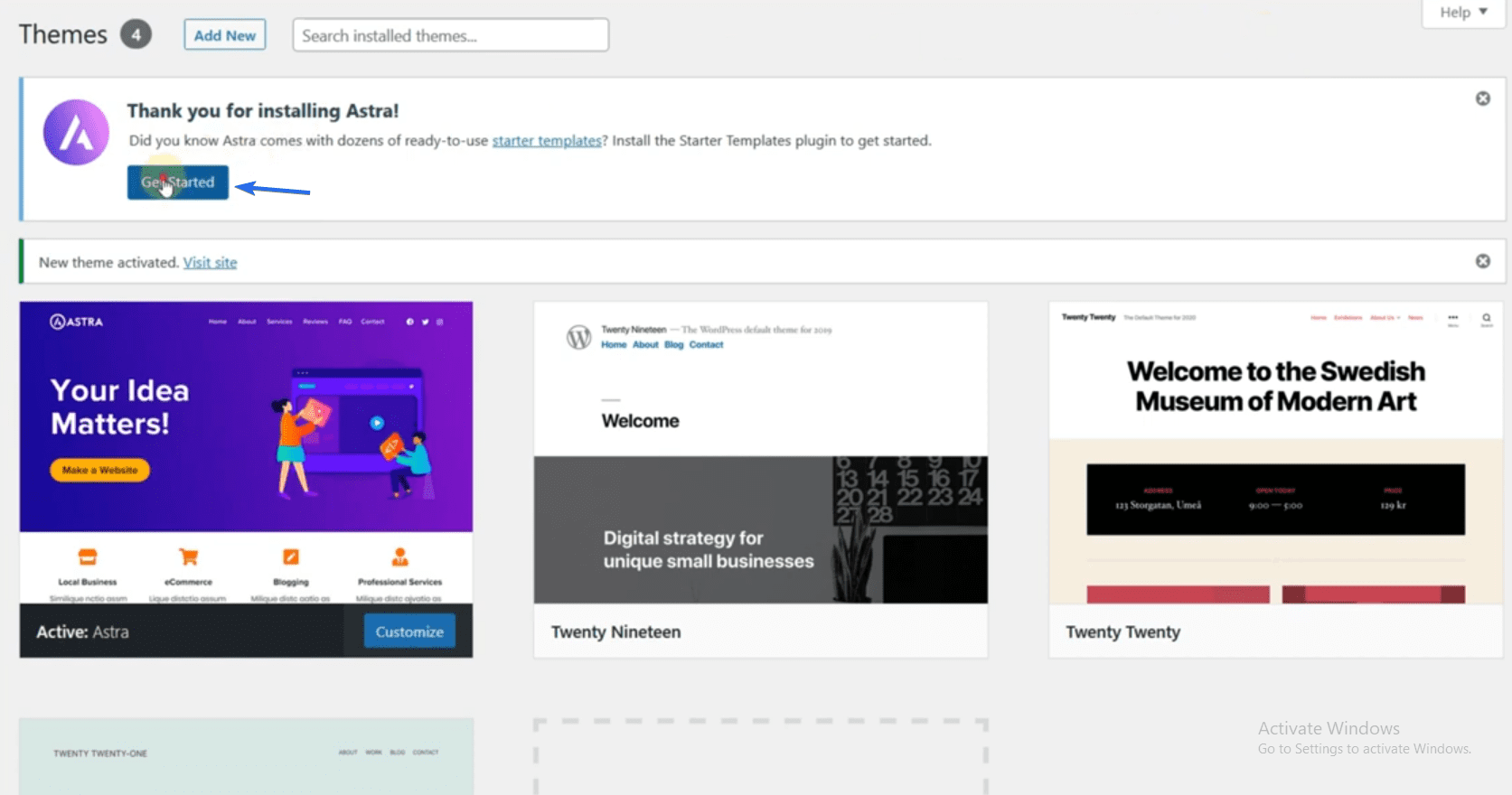This screenshot has height=795, width=1512.
Task: Open the Help dropdown
Action: (x=1463, y=13)
